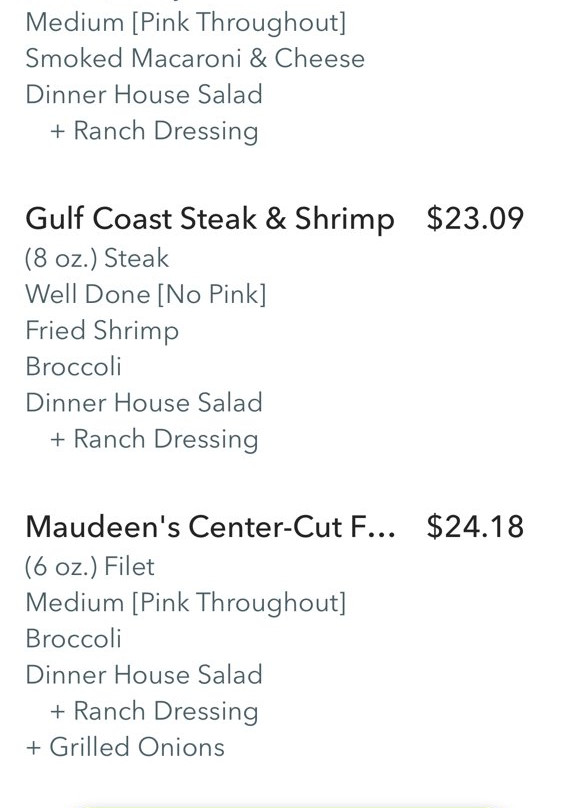
Task: Tap Medium [Pink Throughout] above Smoked Macaroni
Action: point(185,23)
